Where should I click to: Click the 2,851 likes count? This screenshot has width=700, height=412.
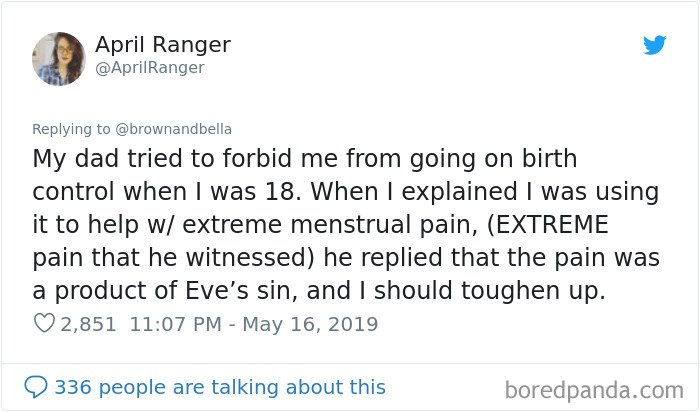(x=88, y=324)
